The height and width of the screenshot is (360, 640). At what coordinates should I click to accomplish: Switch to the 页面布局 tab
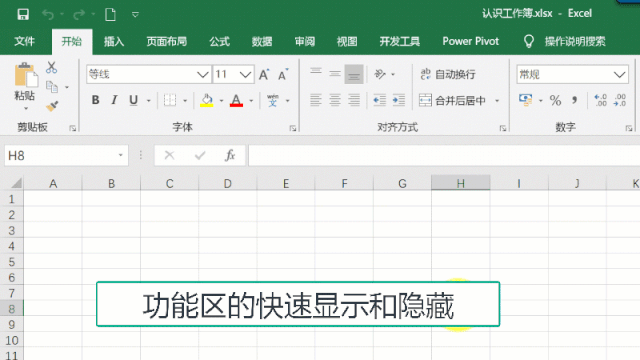pos(167,42)
